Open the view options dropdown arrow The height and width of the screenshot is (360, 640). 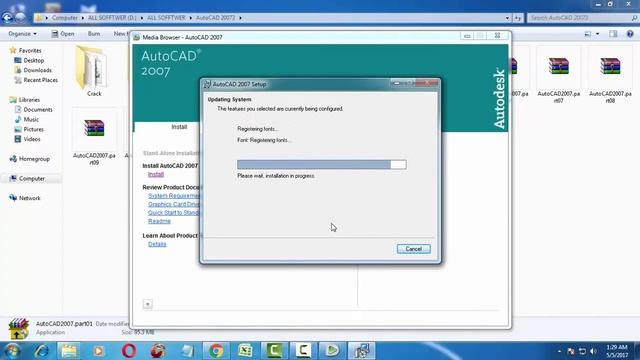(598, 33)
